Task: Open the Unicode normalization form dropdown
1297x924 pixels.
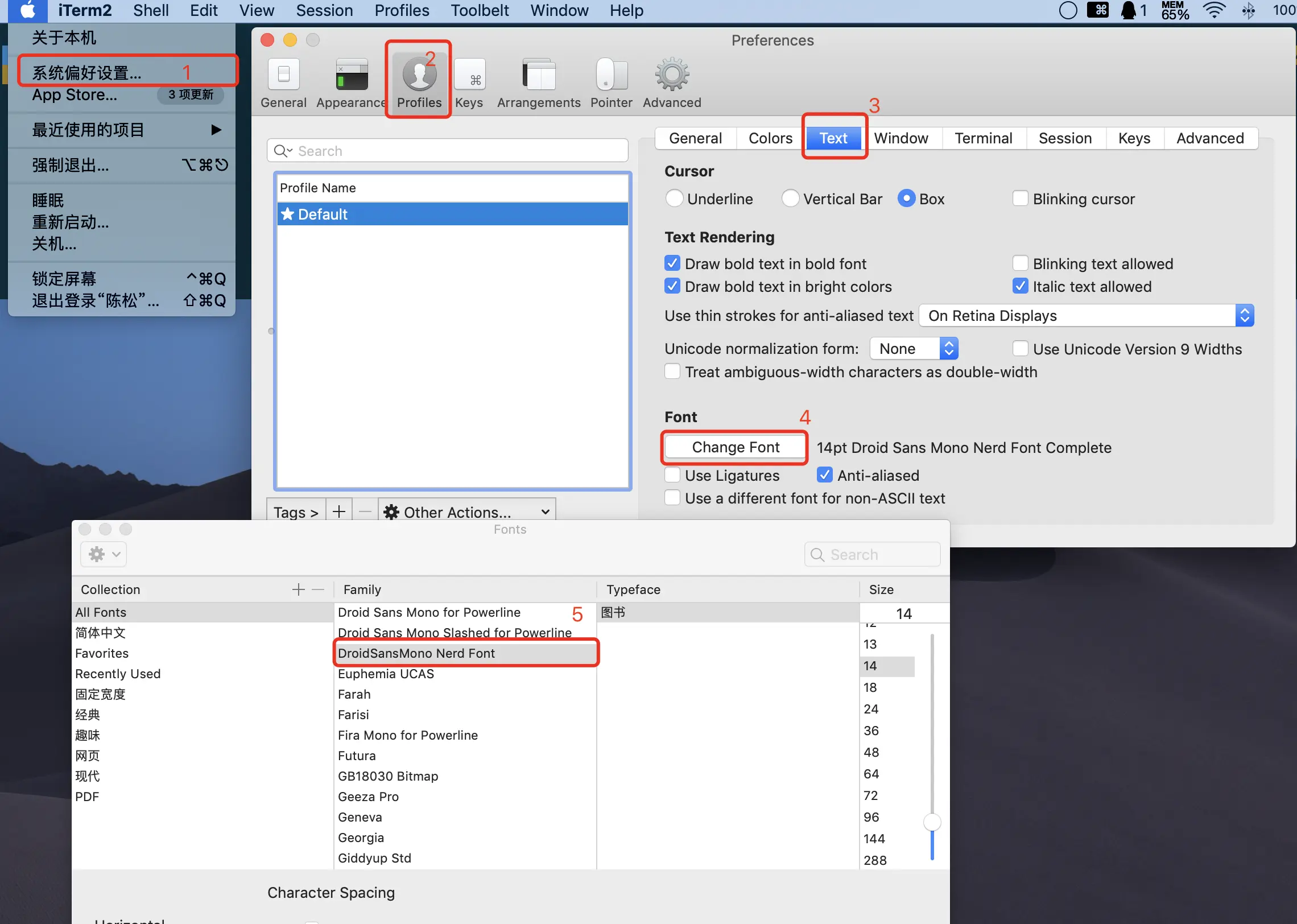Action: [914, 349]
